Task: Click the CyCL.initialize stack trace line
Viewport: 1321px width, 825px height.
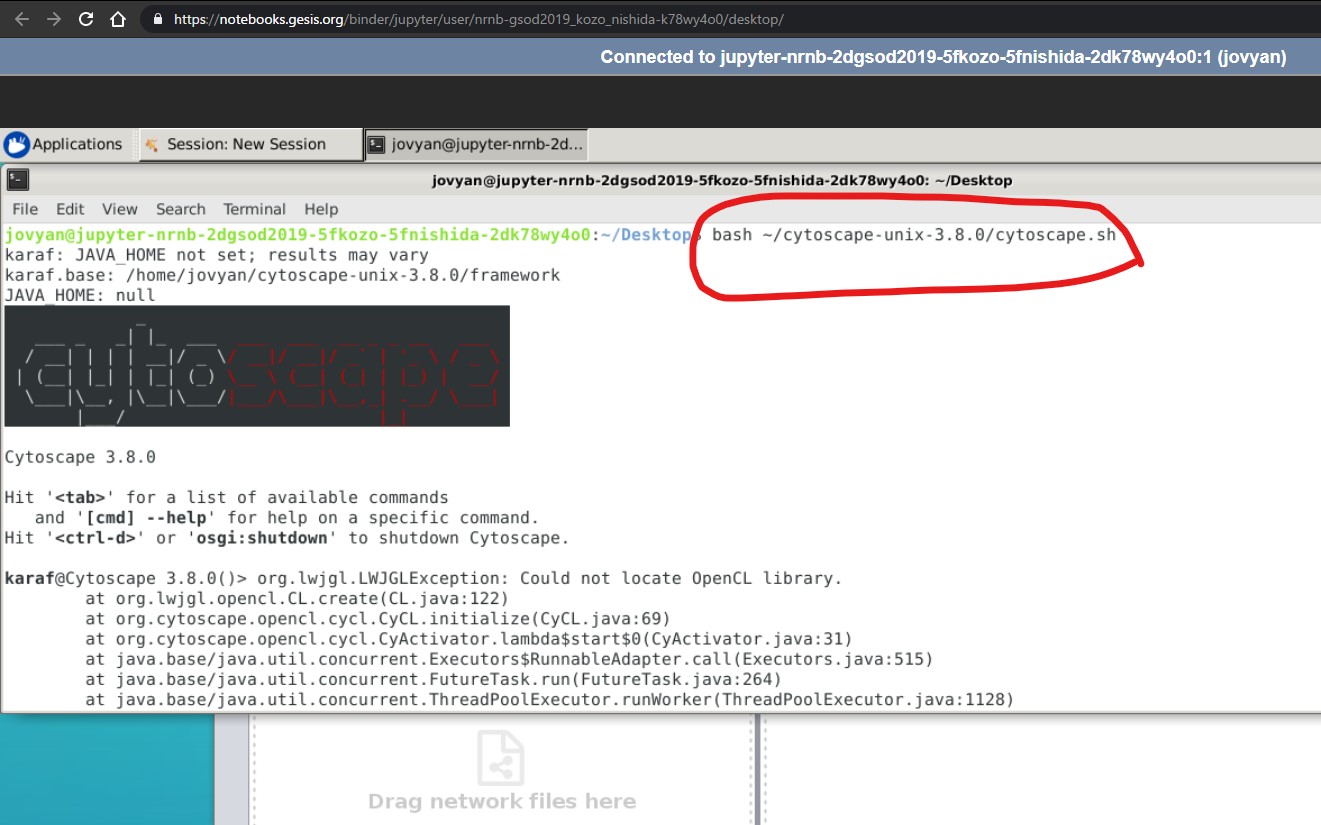Action: [x=378, y=619]
